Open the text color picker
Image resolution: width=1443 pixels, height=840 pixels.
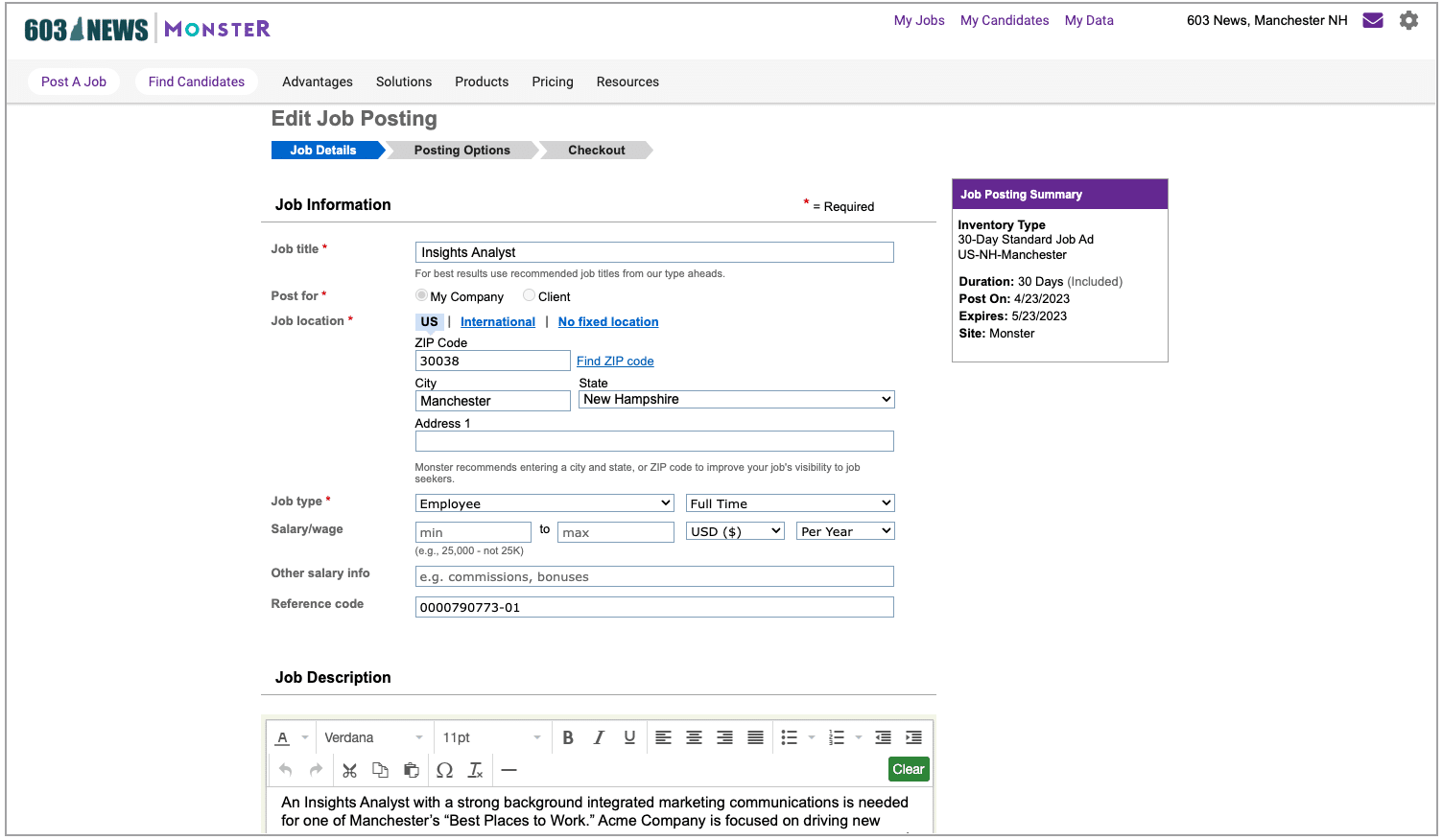[x=283, y=737]
